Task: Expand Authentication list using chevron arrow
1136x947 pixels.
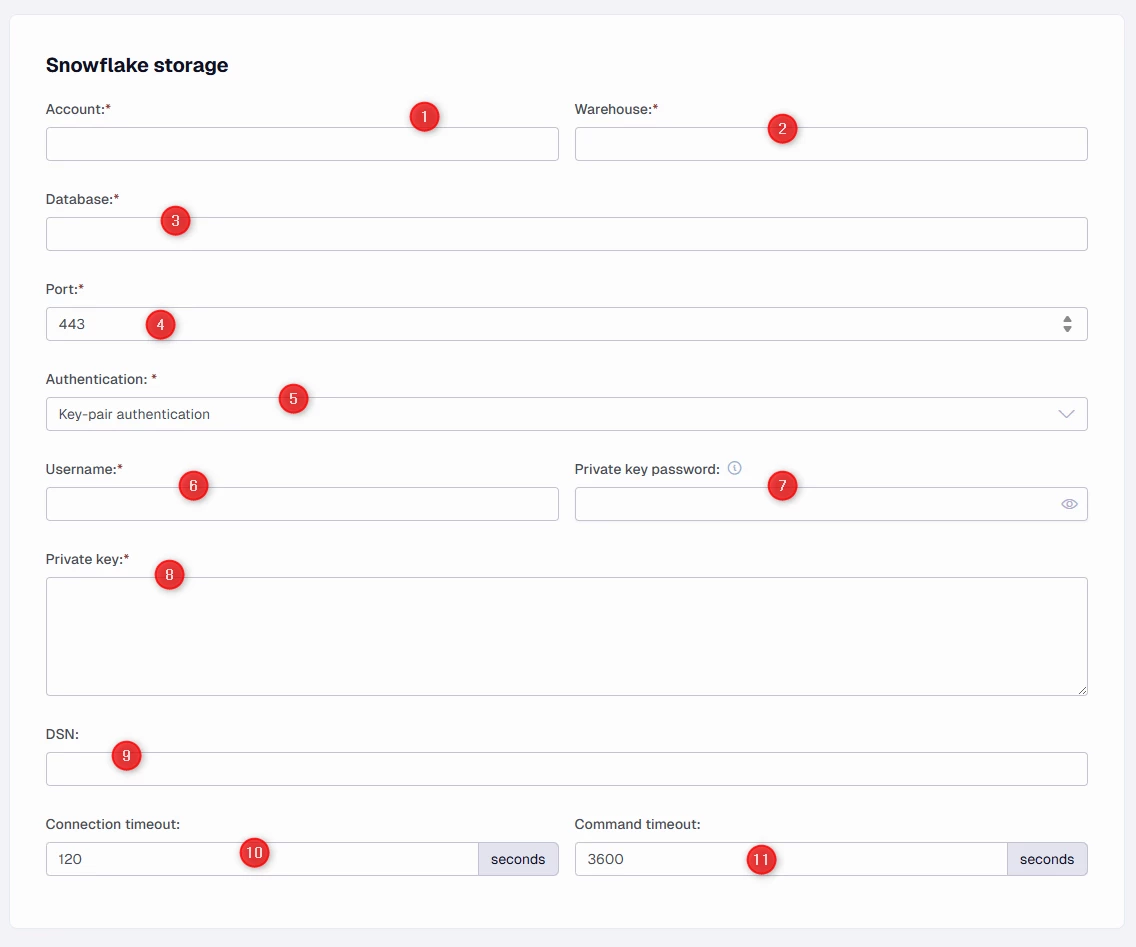Action: coord(1066,414)
